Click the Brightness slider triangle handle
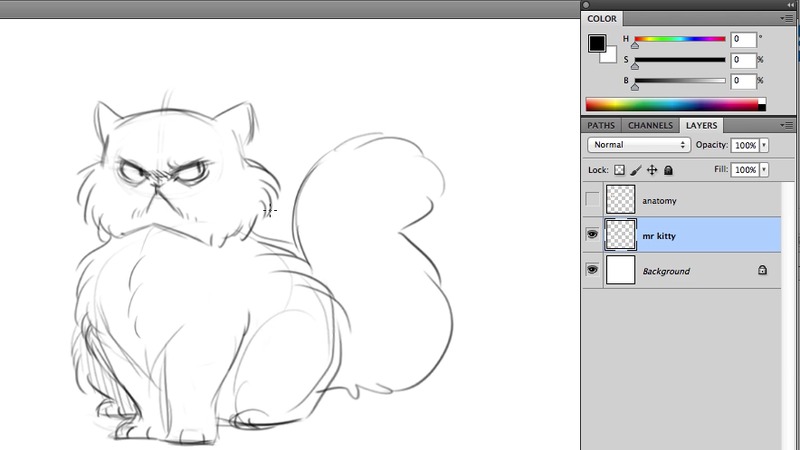This screenshot has height=450, width=800. click(635, 87)
